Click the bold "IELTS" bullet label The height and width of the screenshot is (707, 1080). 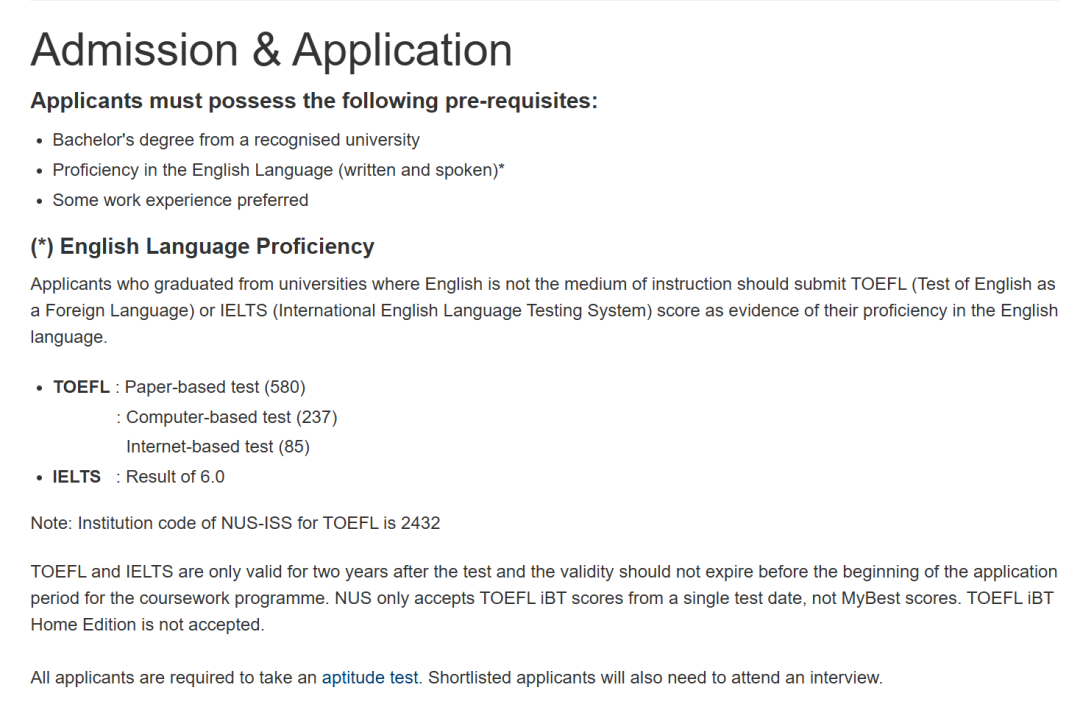tap(77, 477)
